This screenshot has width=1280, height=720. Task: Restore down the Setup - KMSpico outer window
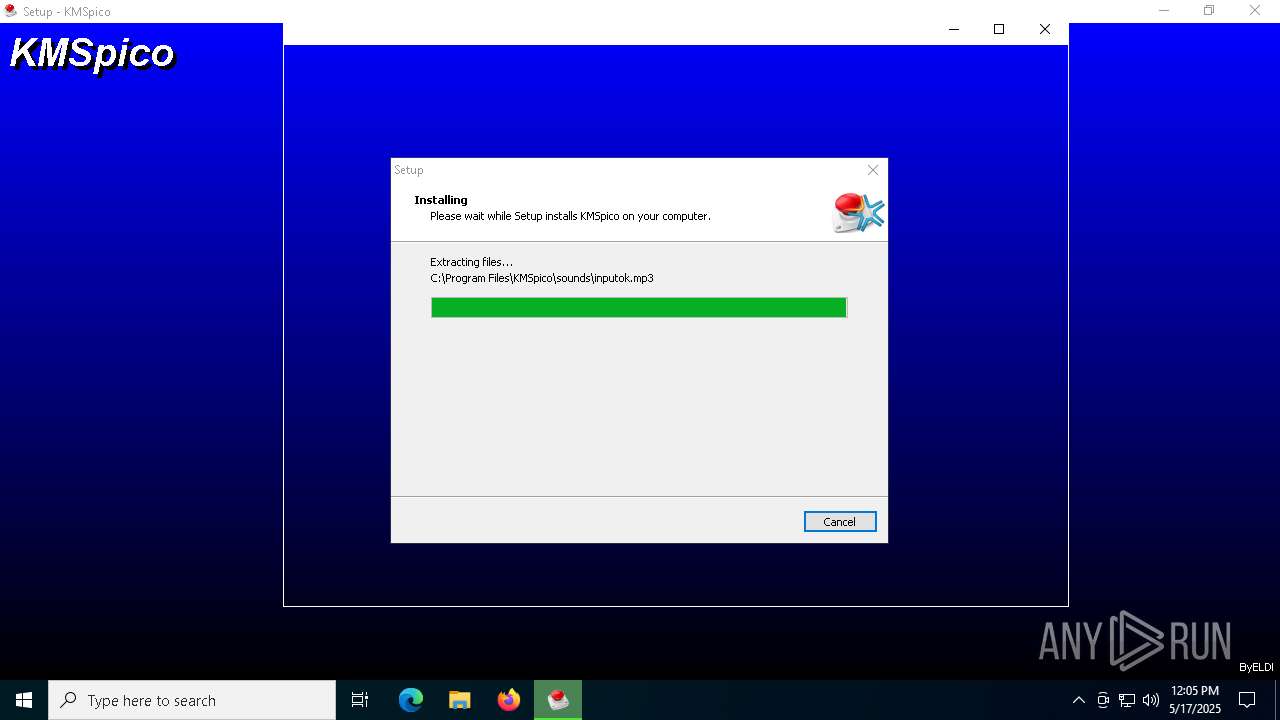(x=1209, y=11)
